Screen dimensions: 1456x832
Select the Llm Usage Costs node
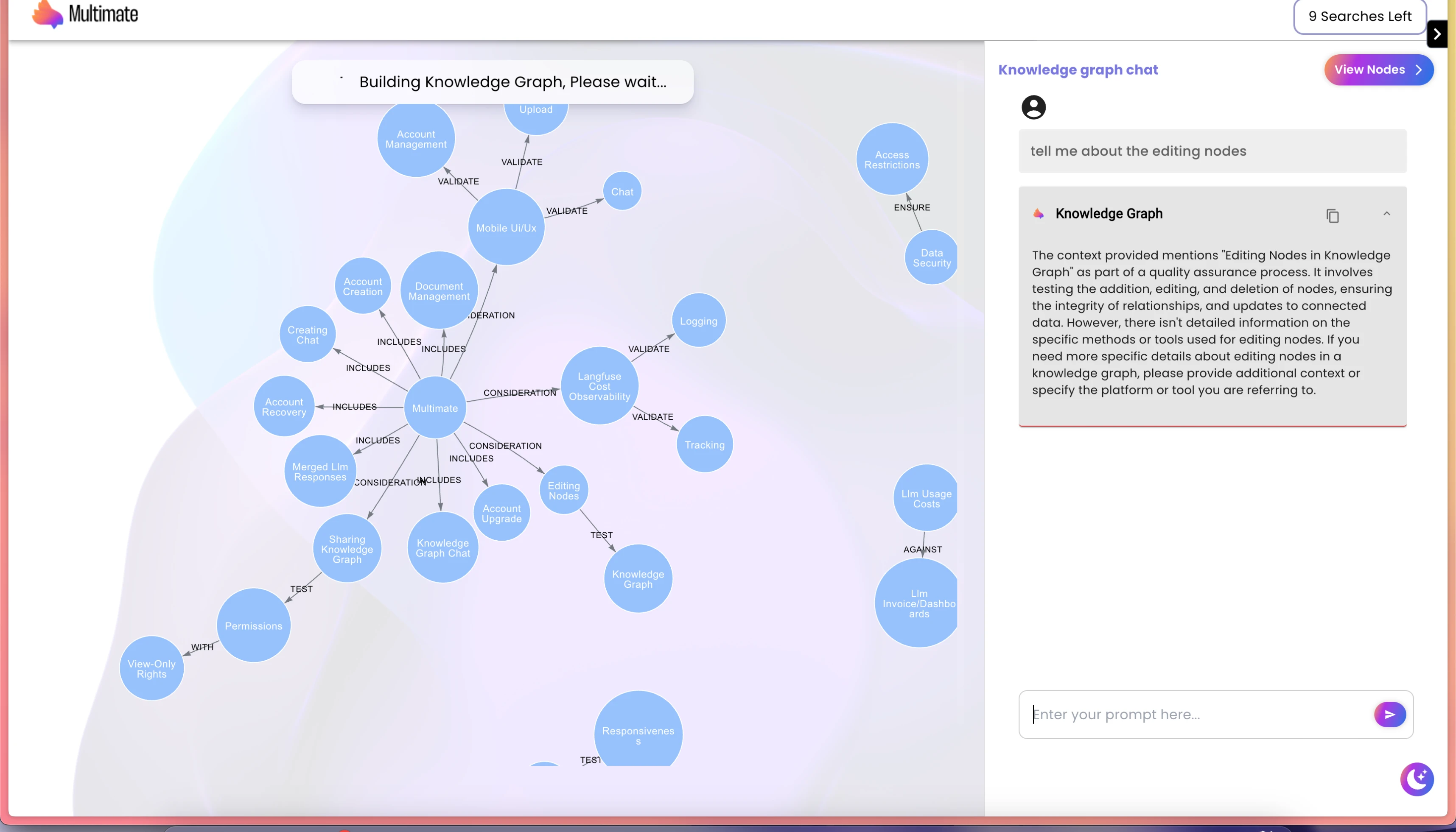(926, 498)
